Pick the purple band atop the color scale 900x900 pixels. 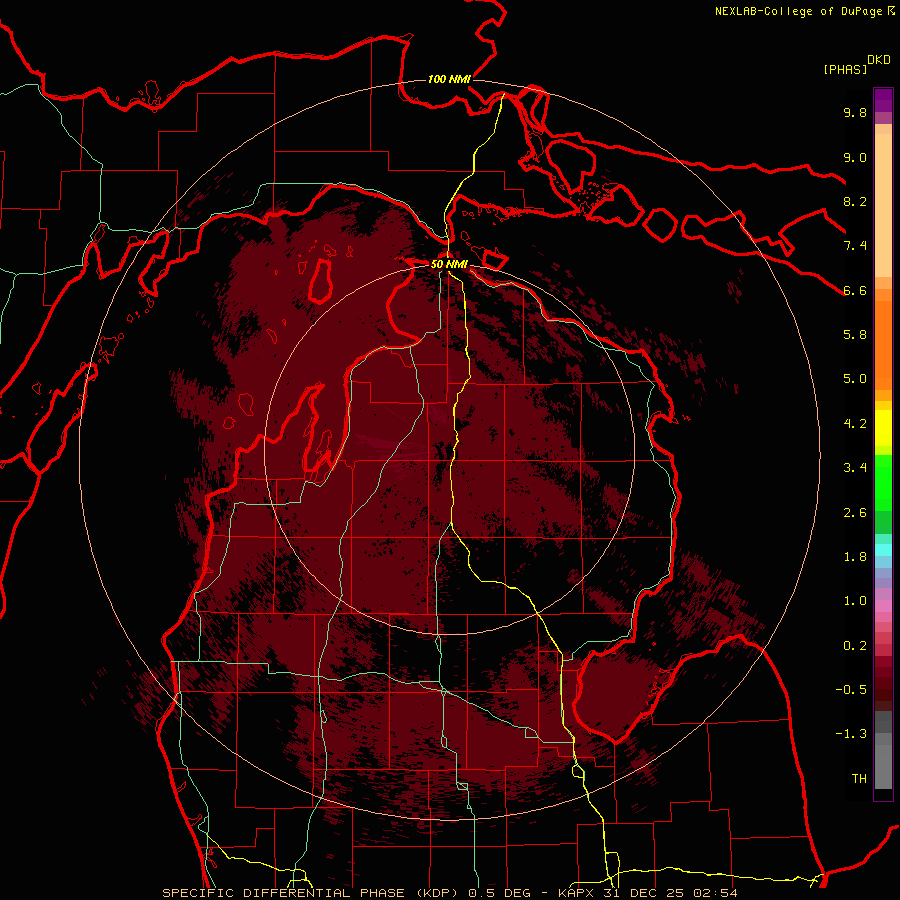883,100
